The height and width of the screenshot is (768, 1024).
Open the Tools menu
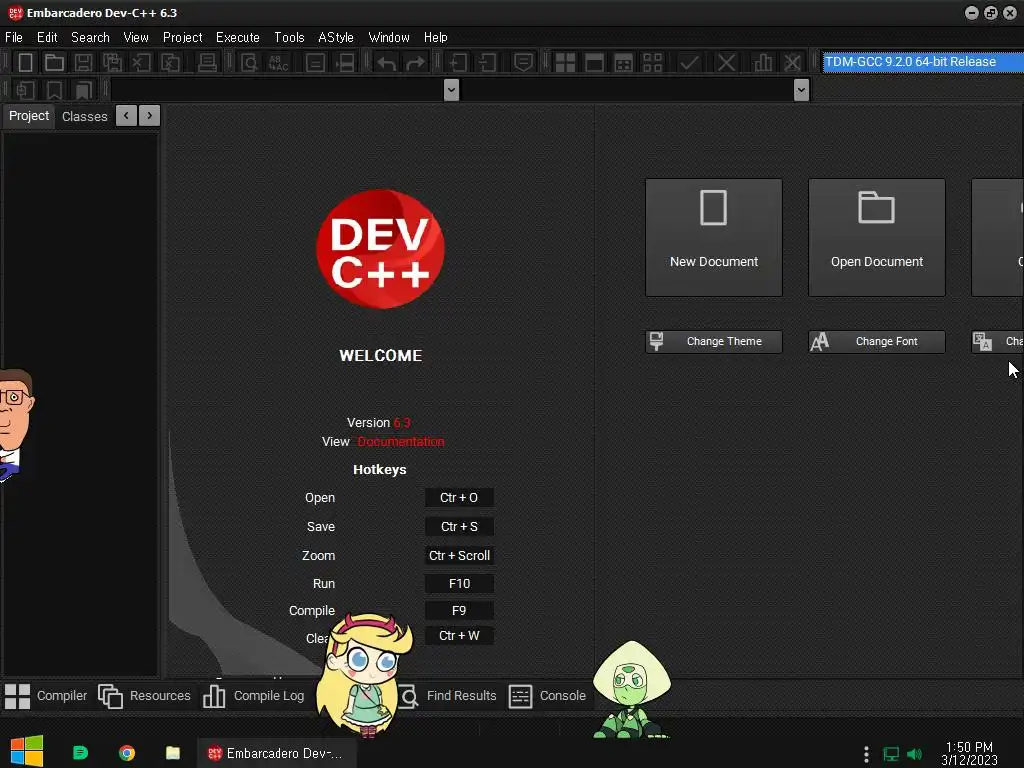point(289,37)
